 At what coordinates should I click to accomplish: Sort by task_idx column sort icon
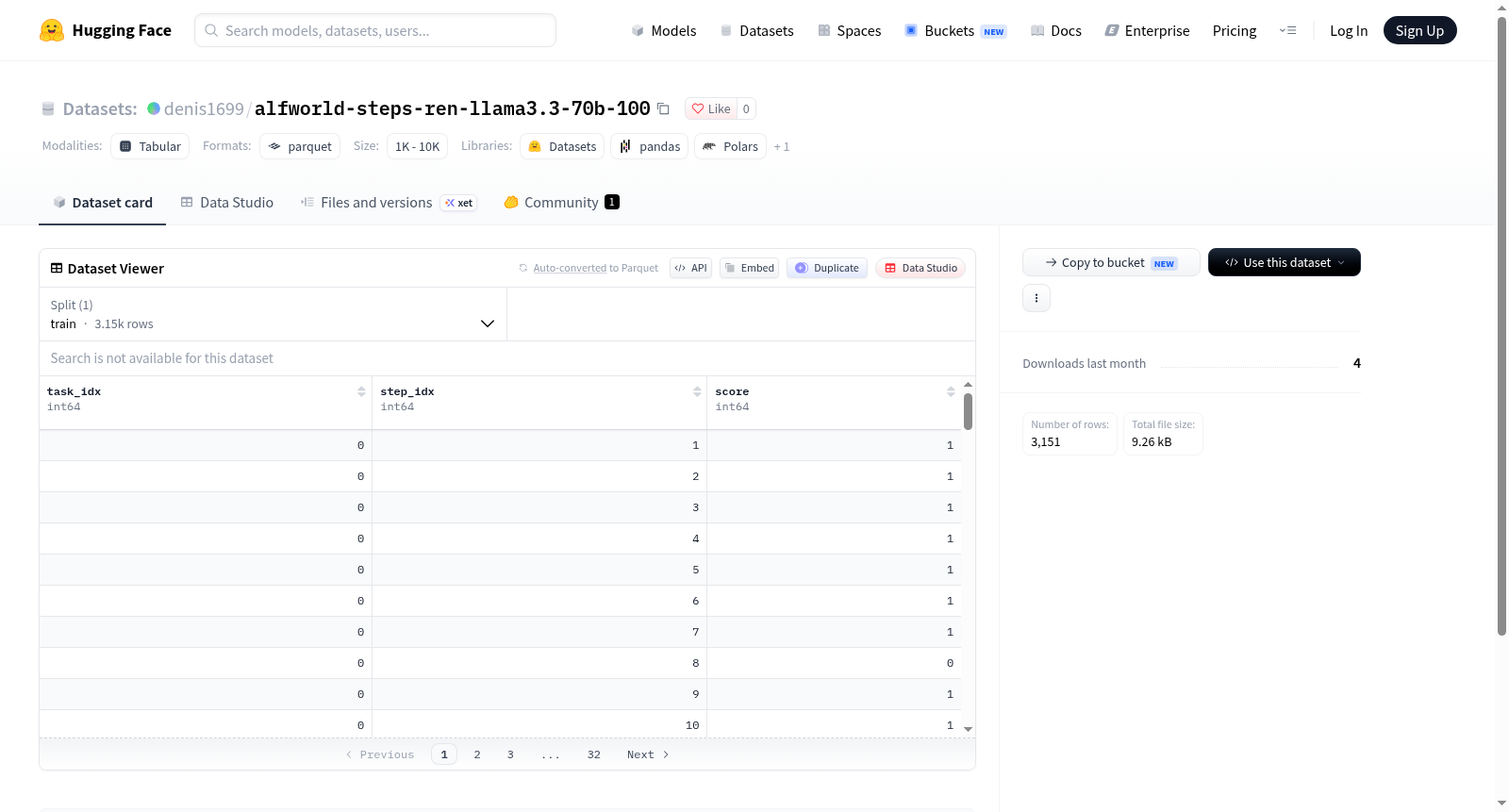point(361,391)
